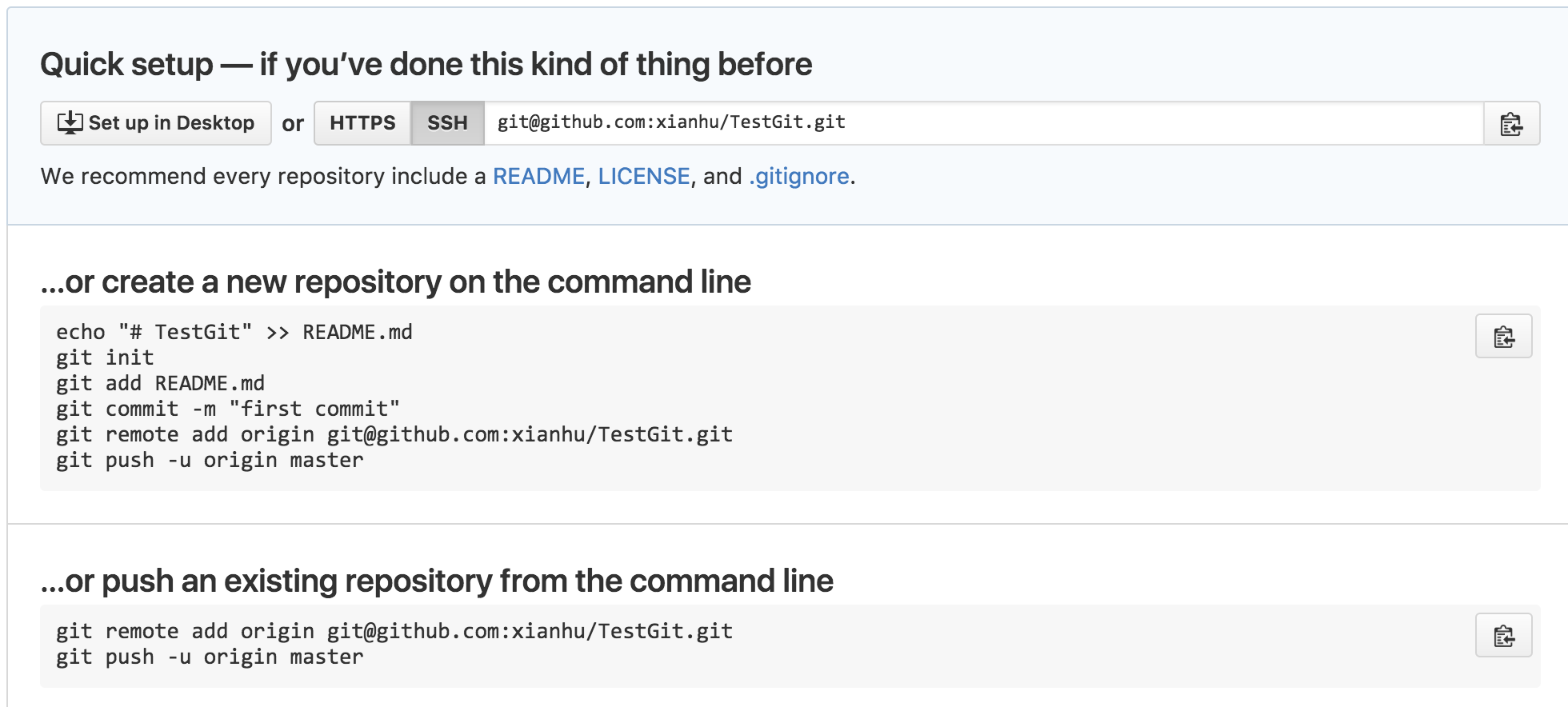This screenshot has height=707, width=1568.
Task: Switch to HTTPS protocol
Action: click(x=362, y=122)
